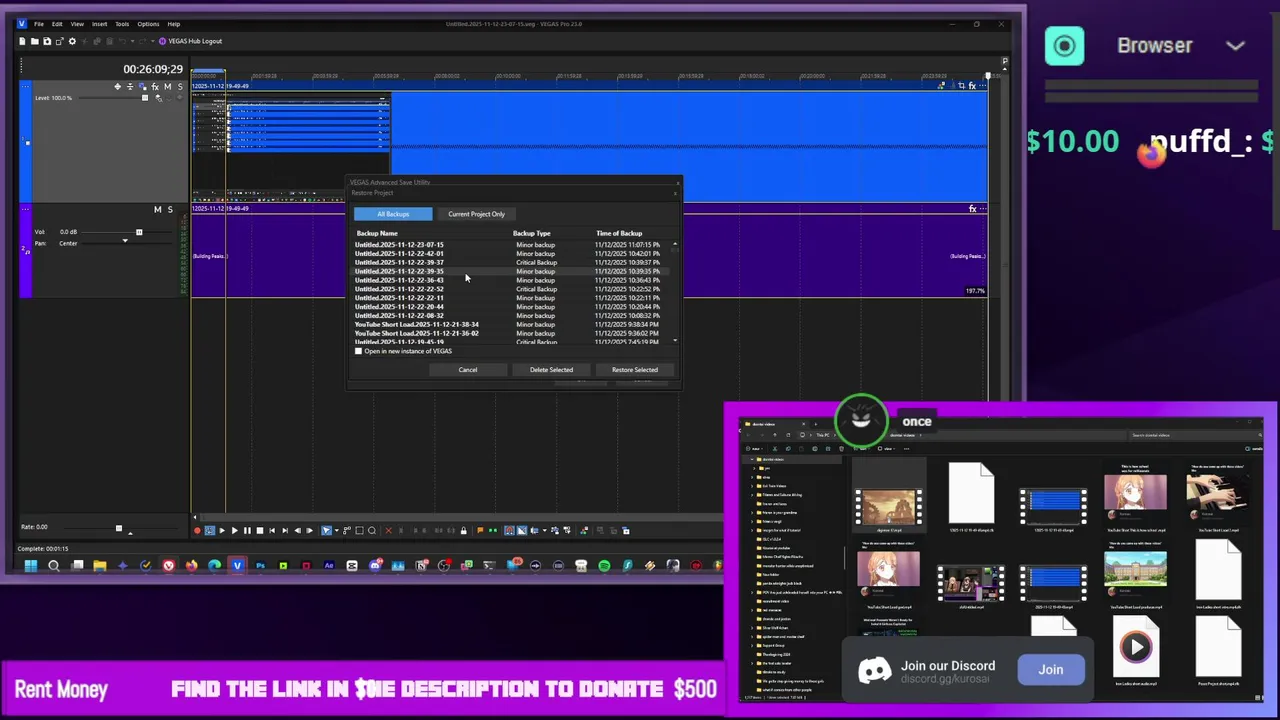Open the Edit menu

(x=57, y=24)
